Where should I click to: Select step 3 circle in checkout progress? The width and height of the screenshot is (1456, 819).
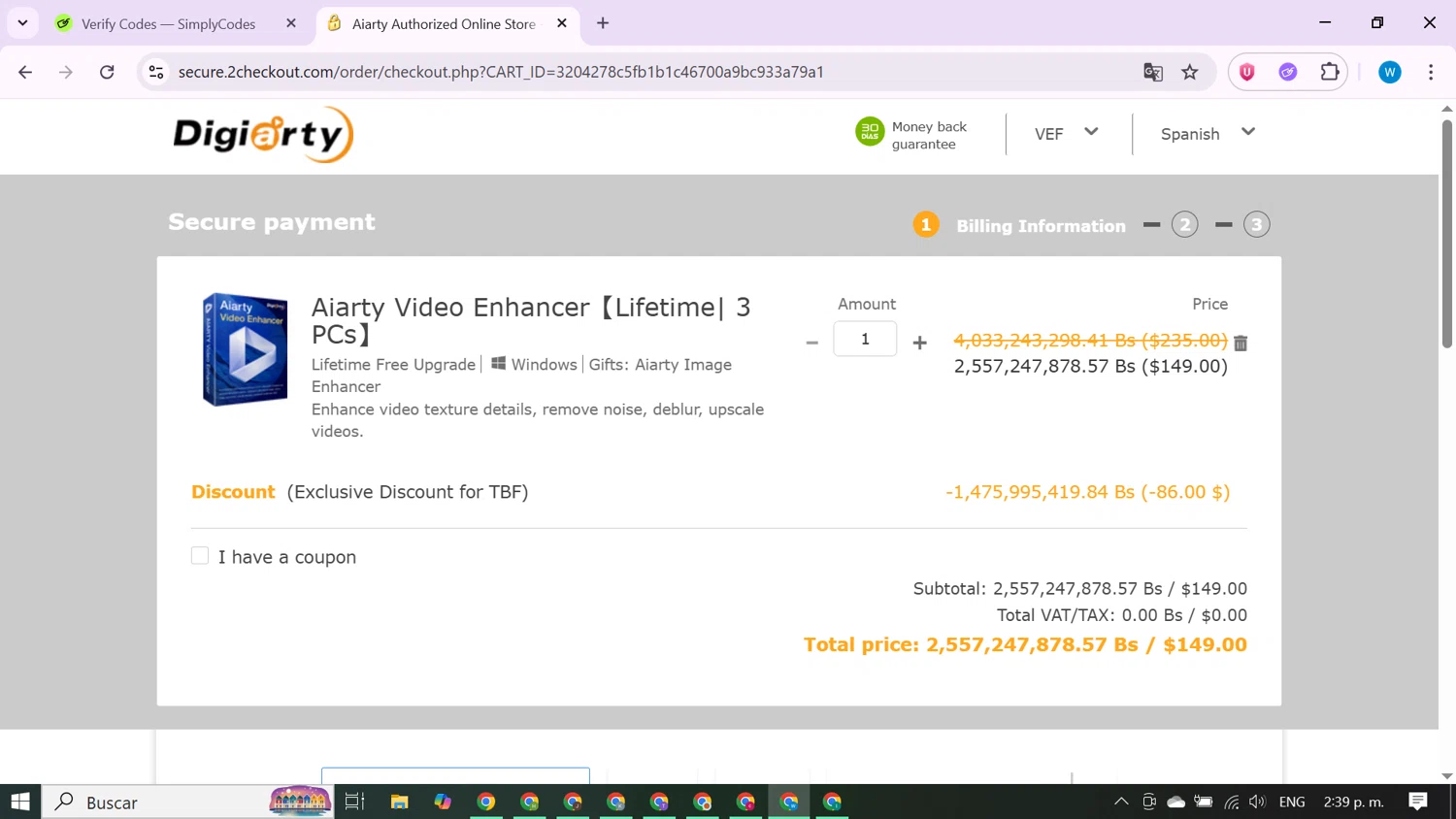tap(1256, 225)
